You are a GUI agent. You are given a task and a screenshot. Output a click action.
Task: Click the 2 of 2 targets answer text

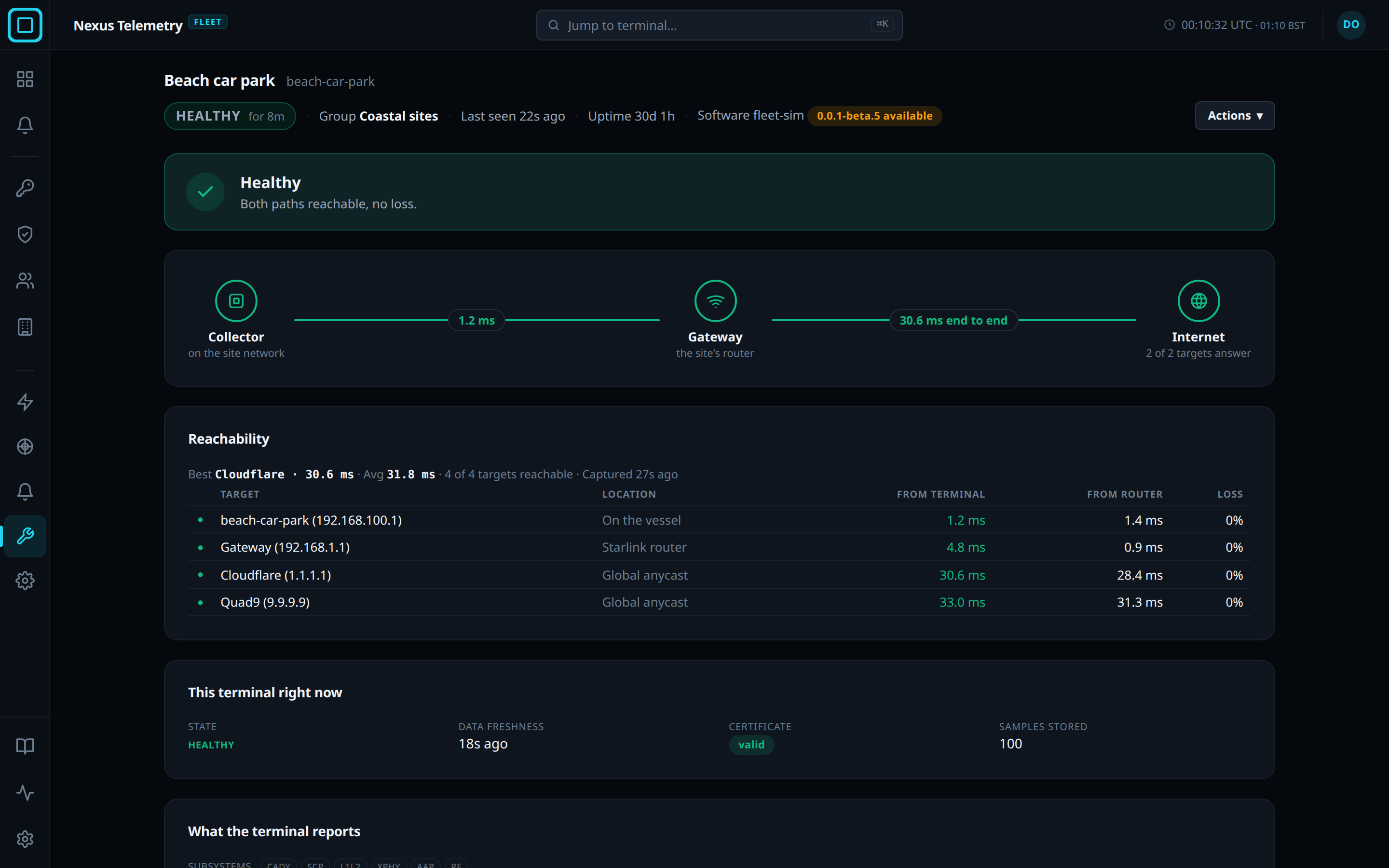(1198, 353)
